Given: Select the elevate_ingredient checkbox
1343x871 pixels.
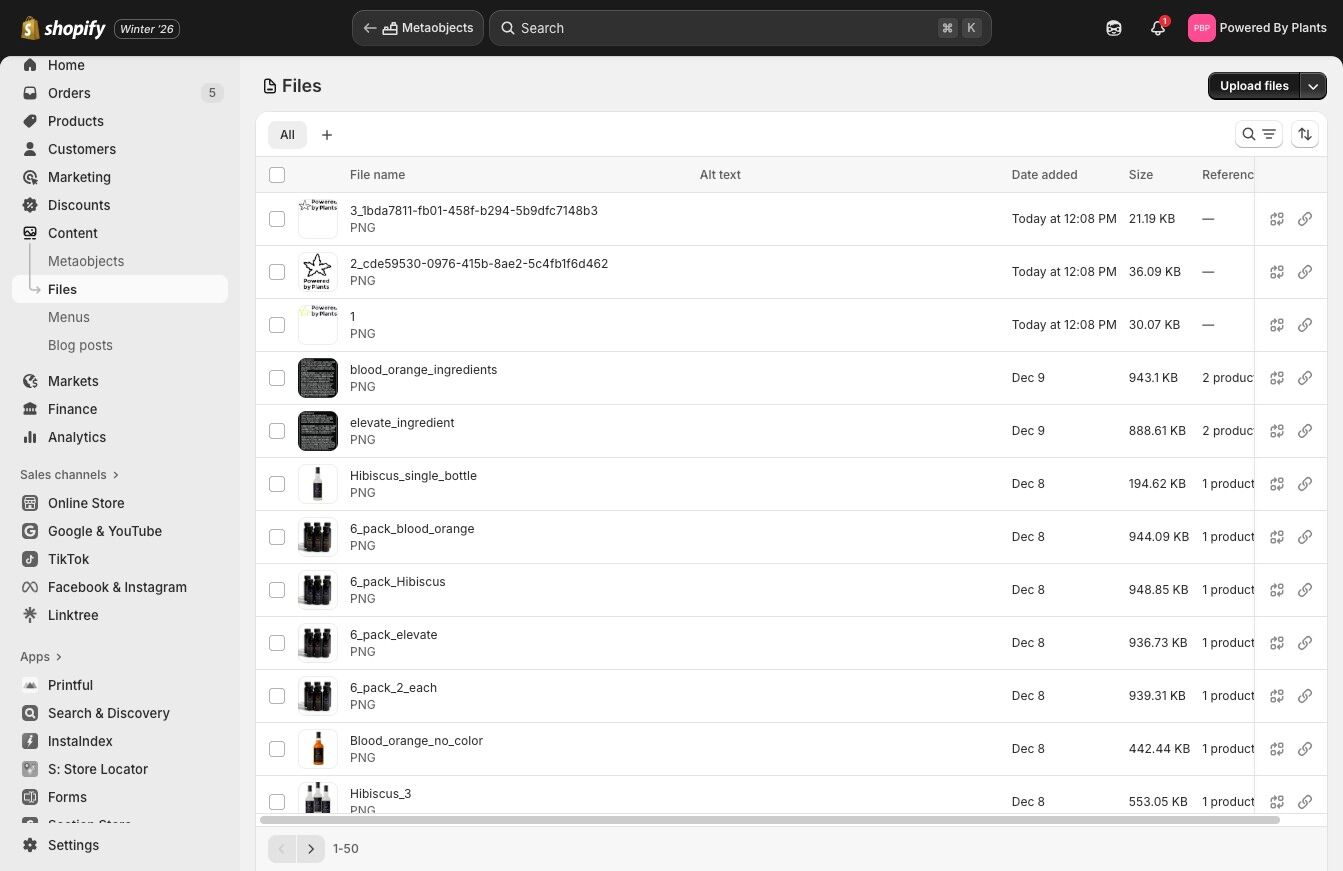Looking at the screenshot, I should tap(277, 431).
